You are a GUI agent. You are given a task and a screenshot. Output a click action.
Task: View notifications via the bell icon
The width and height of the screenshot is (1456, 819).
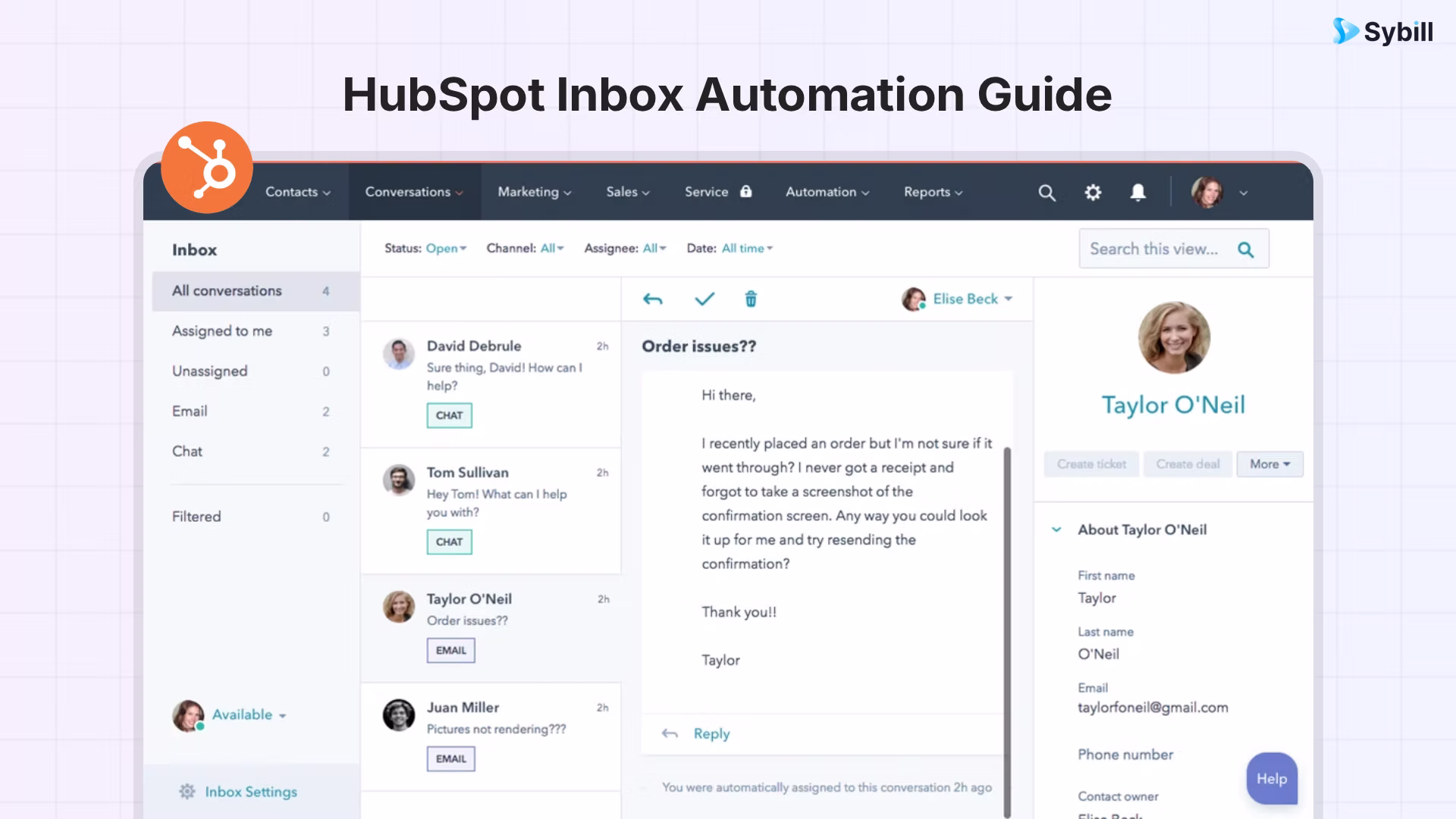[x=1137, y=193]
